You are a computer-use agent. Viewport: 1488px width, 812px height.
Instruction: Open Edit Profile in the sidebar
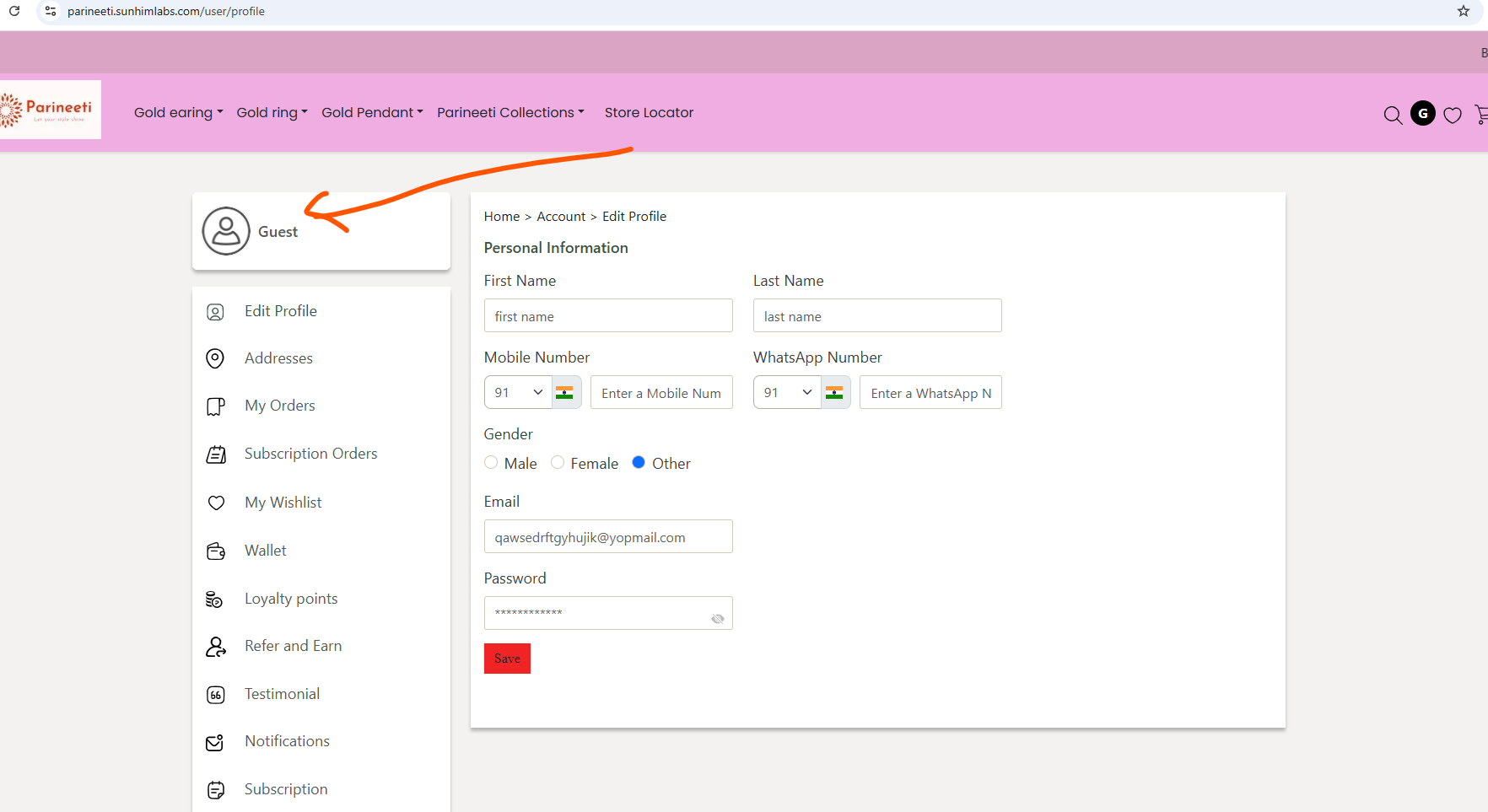pos(281,311)
